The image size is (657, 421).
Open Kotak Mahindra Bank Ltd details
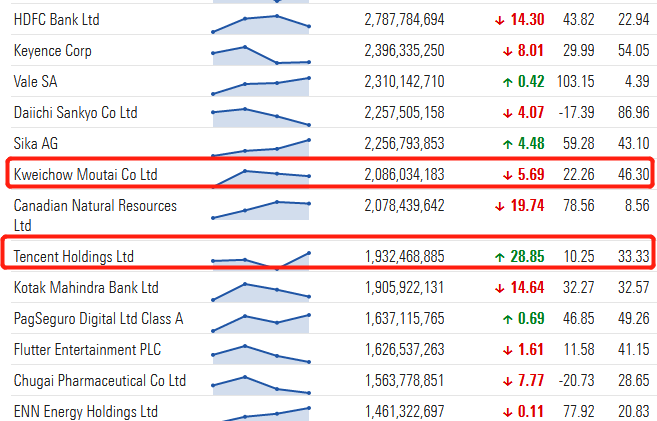pos(86,288)
